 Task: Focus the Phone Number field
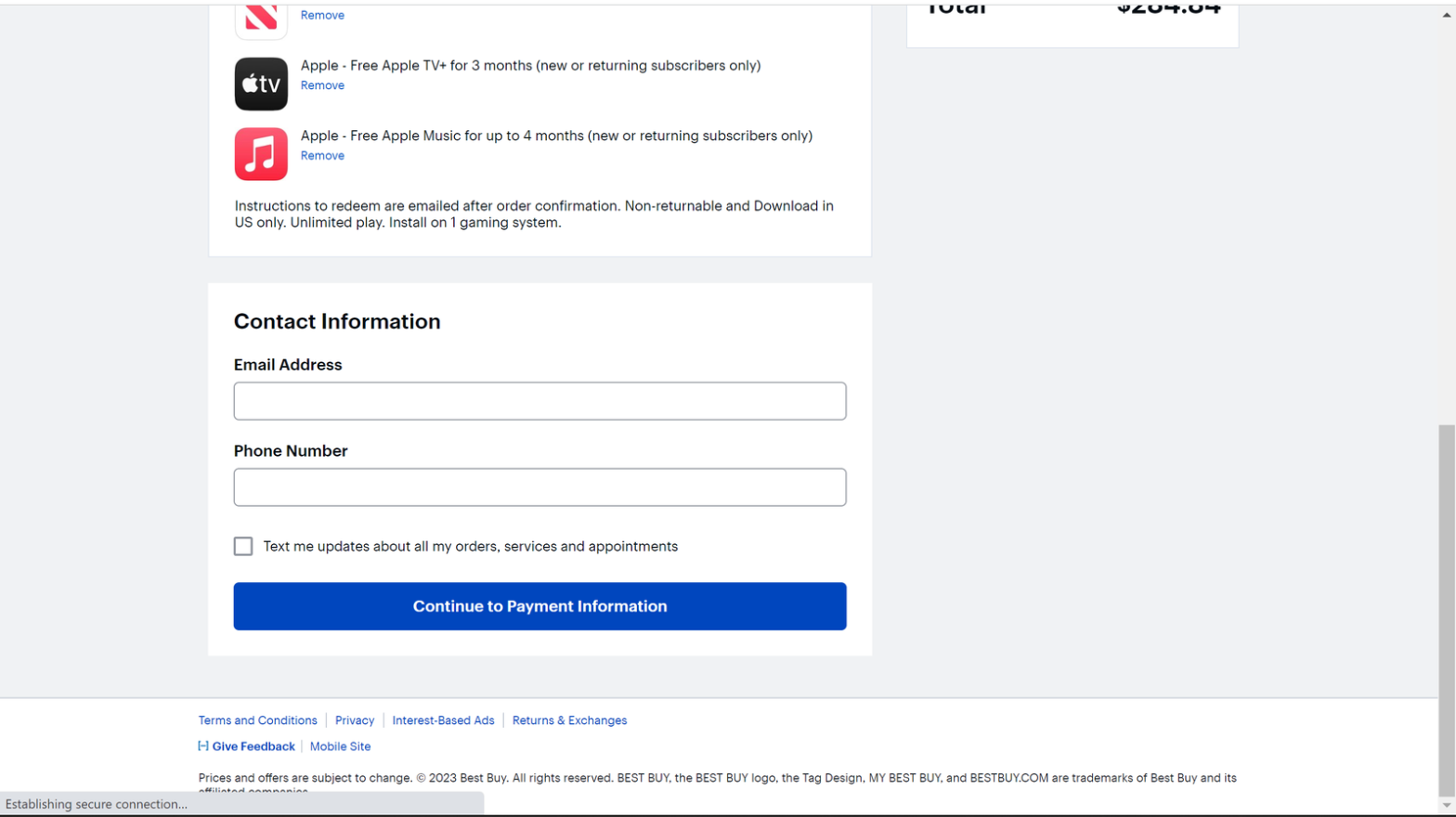click(x=539, y=487)
